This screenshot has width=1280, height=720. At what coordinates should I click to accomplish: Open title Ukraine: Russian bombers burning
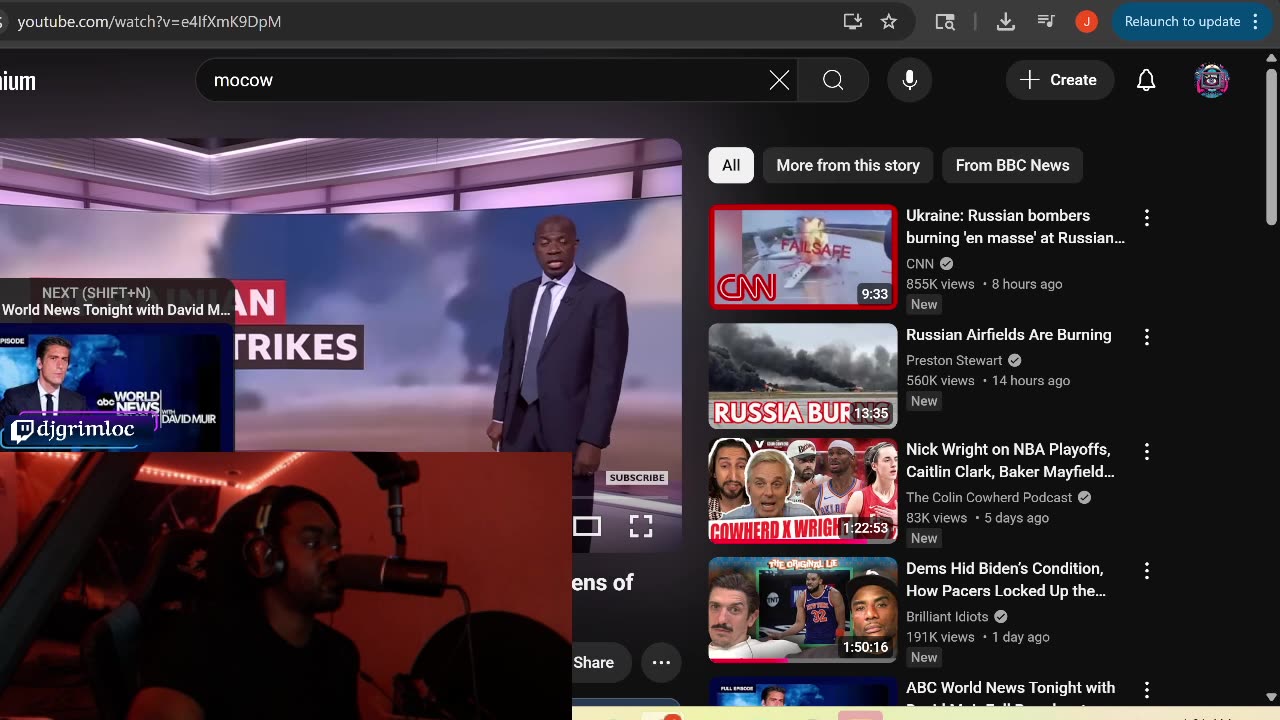tap(1015, 227)
